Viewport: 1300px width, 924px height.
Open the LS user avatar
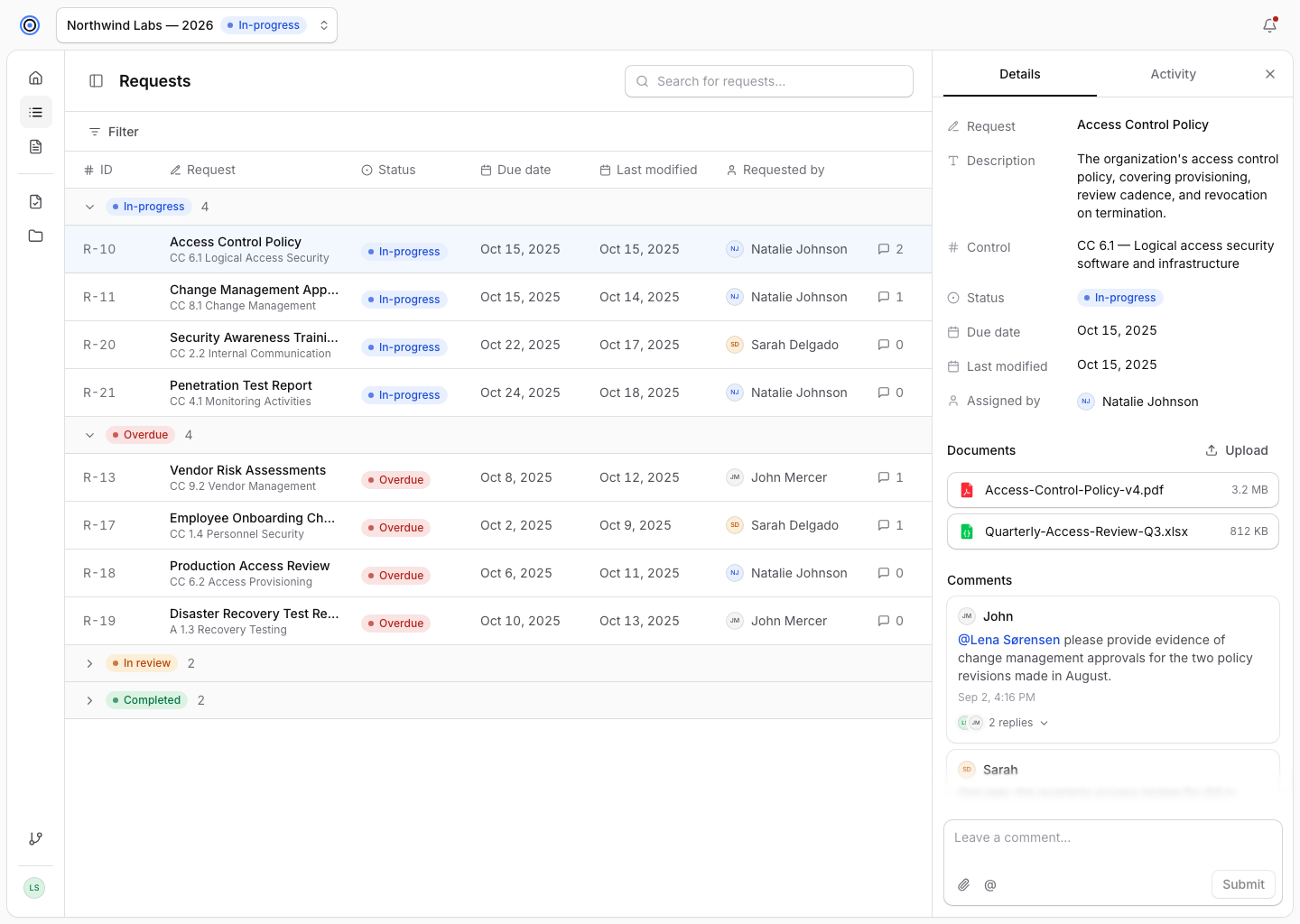[x=34, y=888]
